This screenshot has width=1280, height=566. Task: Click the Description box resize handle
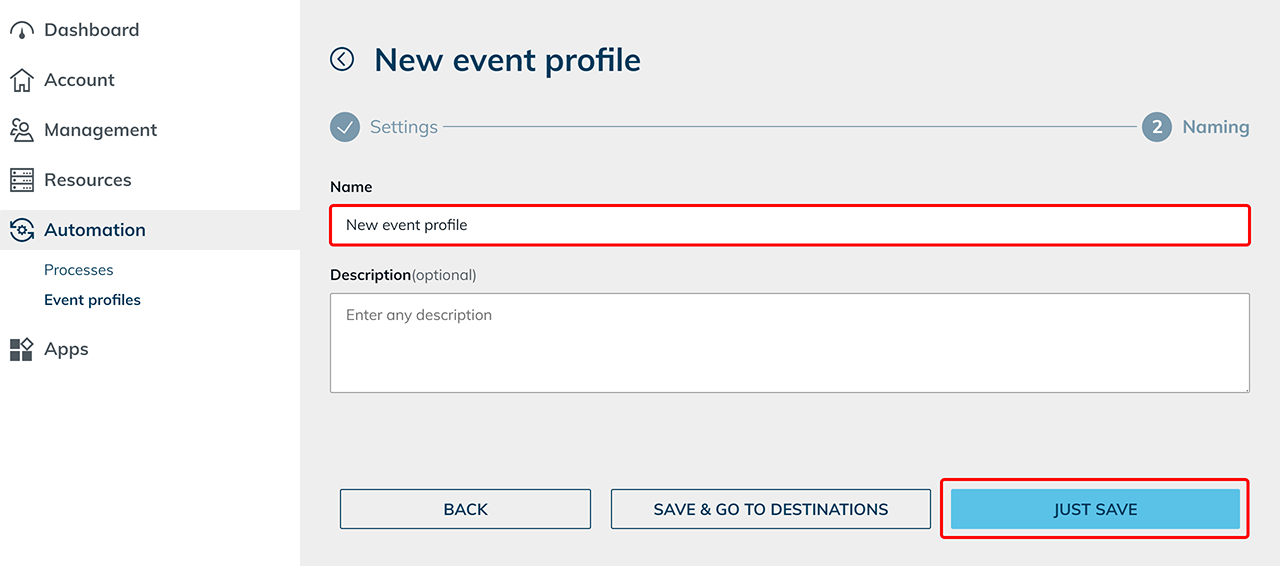tap(1244, 387)
